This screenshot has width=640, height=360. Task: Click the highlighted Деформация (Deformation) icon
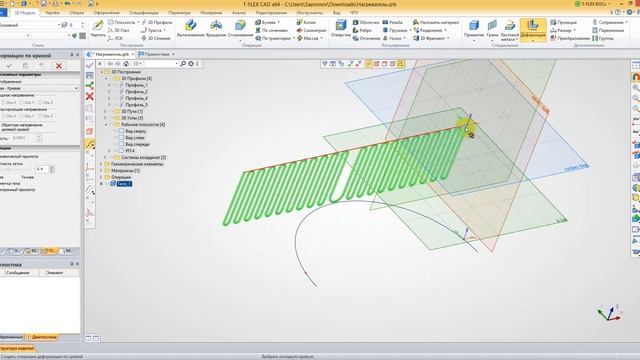pos(533,25)
